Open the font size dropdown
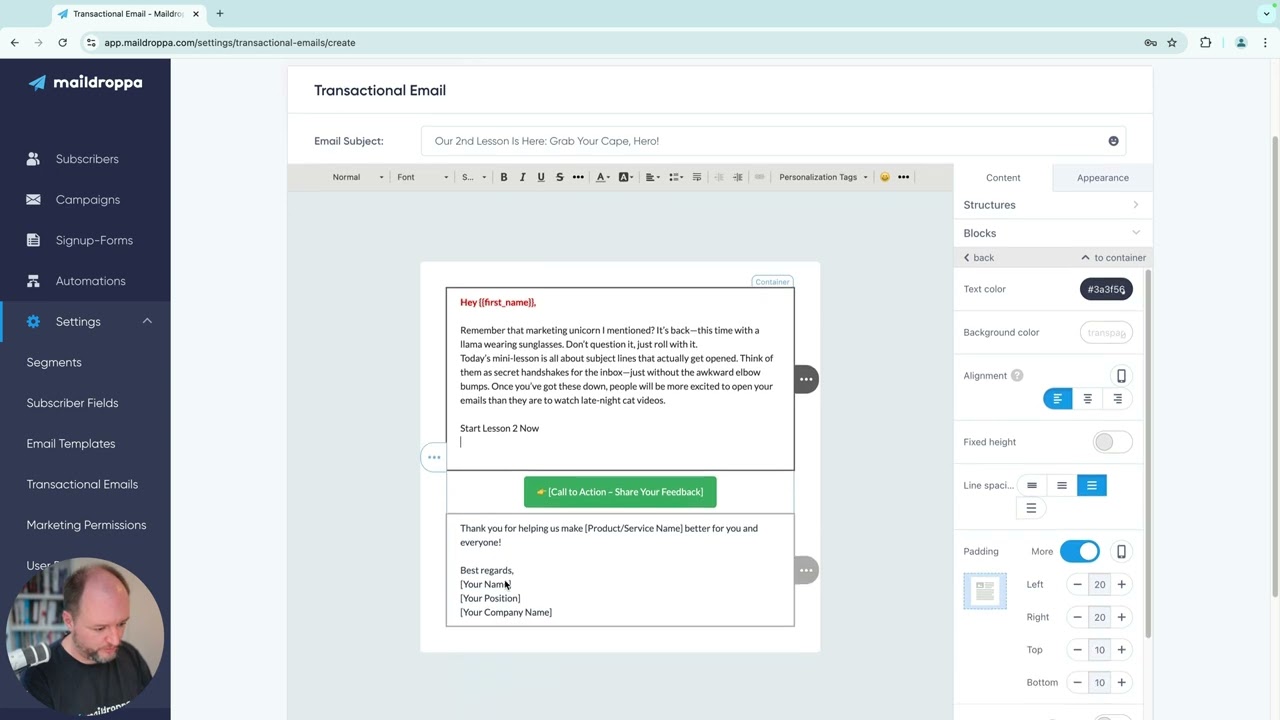 474,177
